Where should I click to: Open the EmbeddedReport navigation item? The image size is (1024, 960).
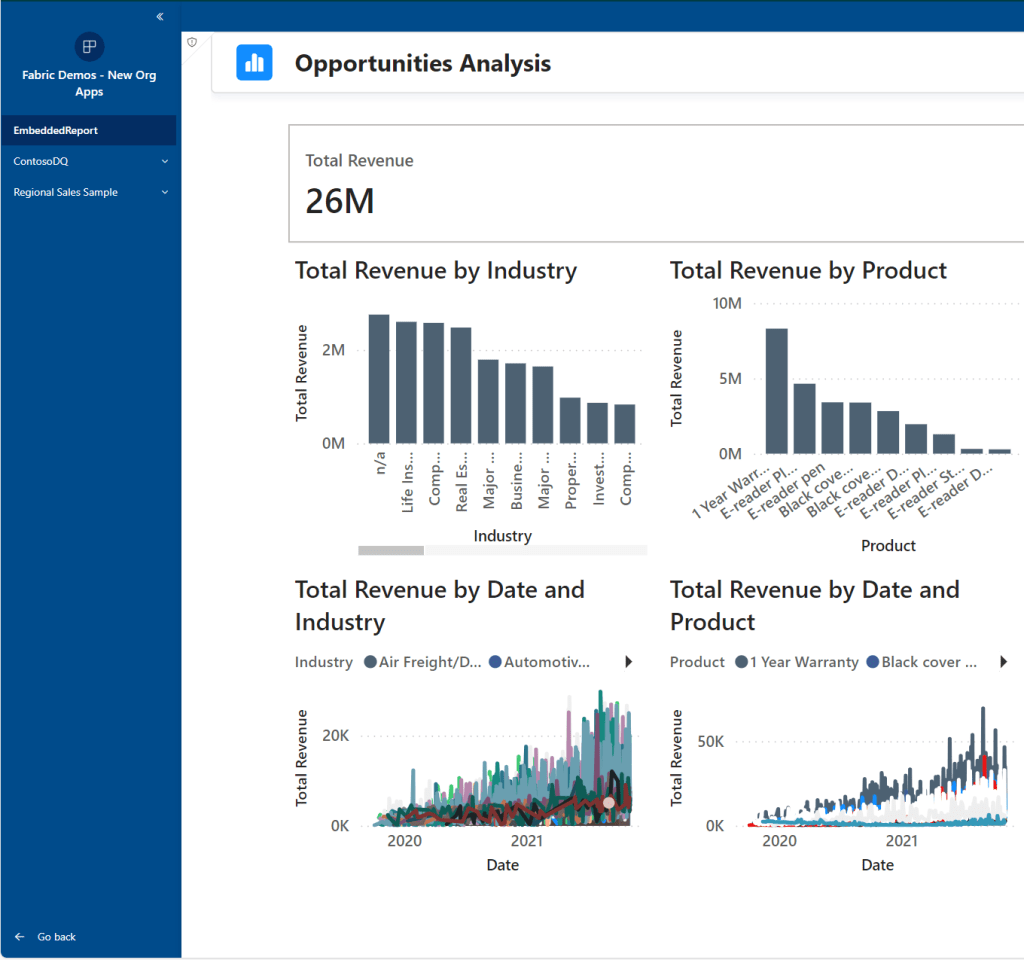pos(56,130)
